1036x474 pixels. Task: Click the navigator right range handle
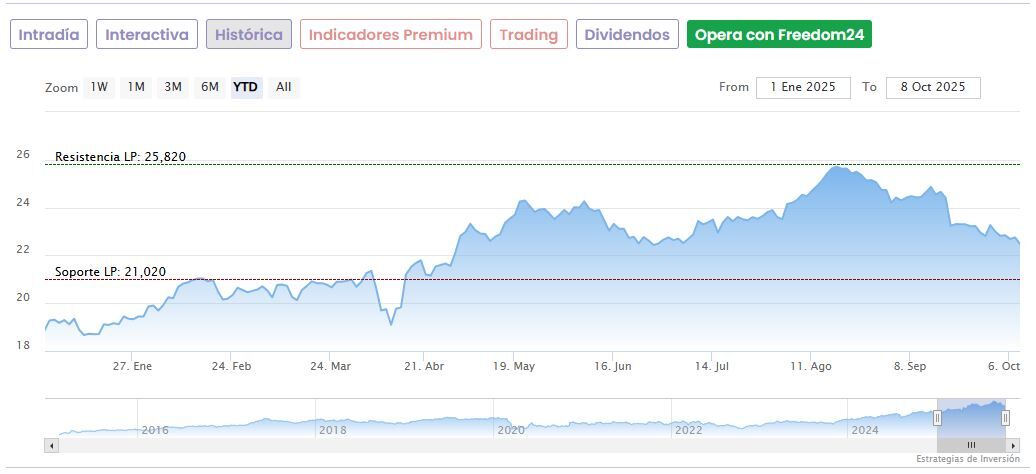coord(1005,418)
